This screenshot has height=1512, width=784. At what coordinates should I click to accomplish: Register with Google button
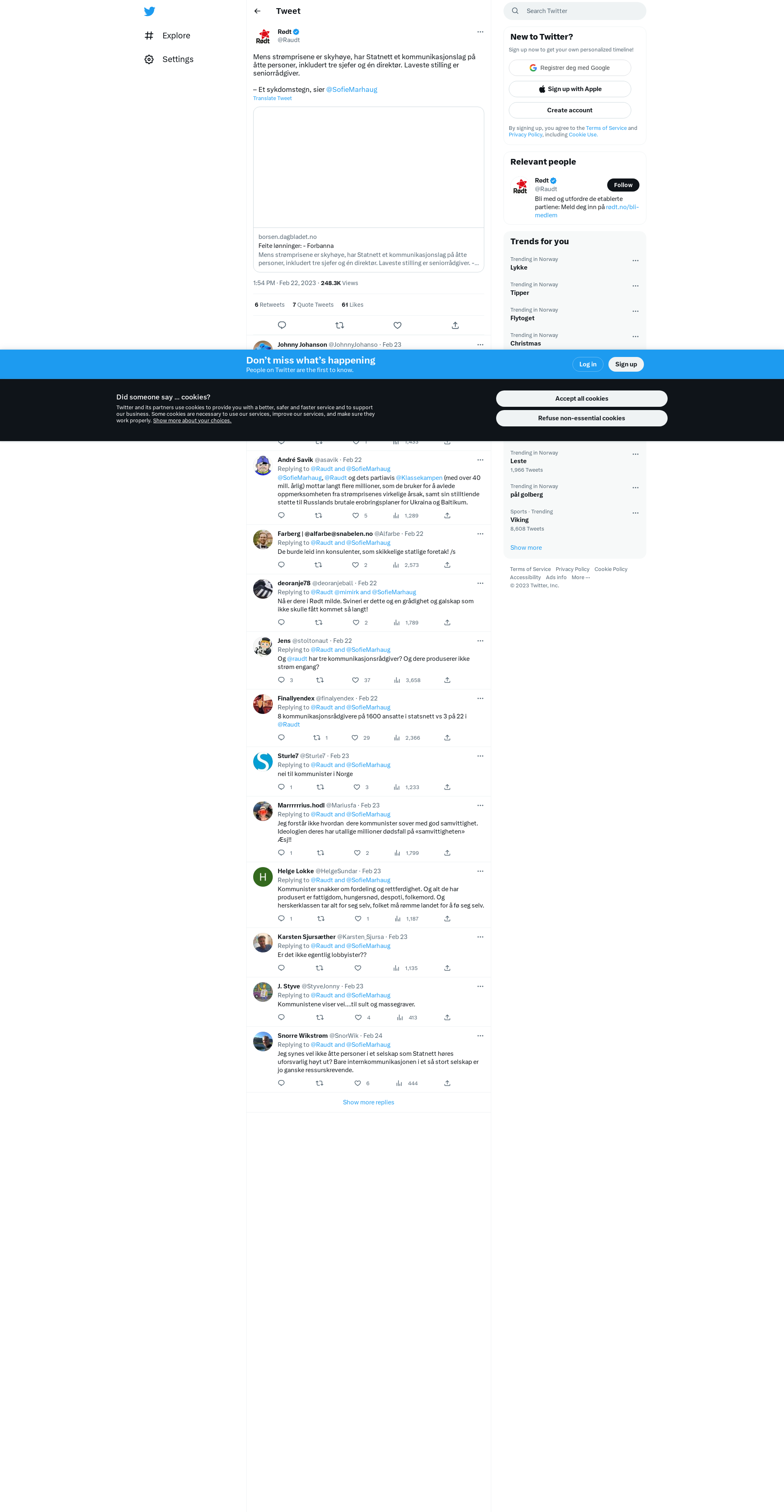point(569,68)
